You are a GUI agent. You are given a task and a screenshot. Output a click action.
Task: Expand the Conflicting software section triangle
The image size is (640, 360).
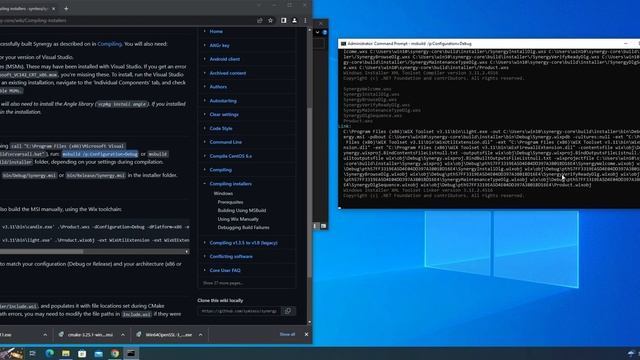point(204,256)
